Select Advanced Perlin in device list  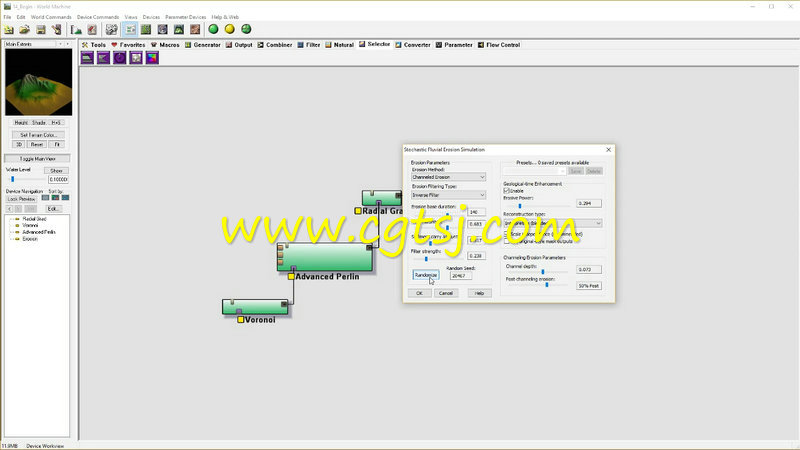(x=39, y=232)
